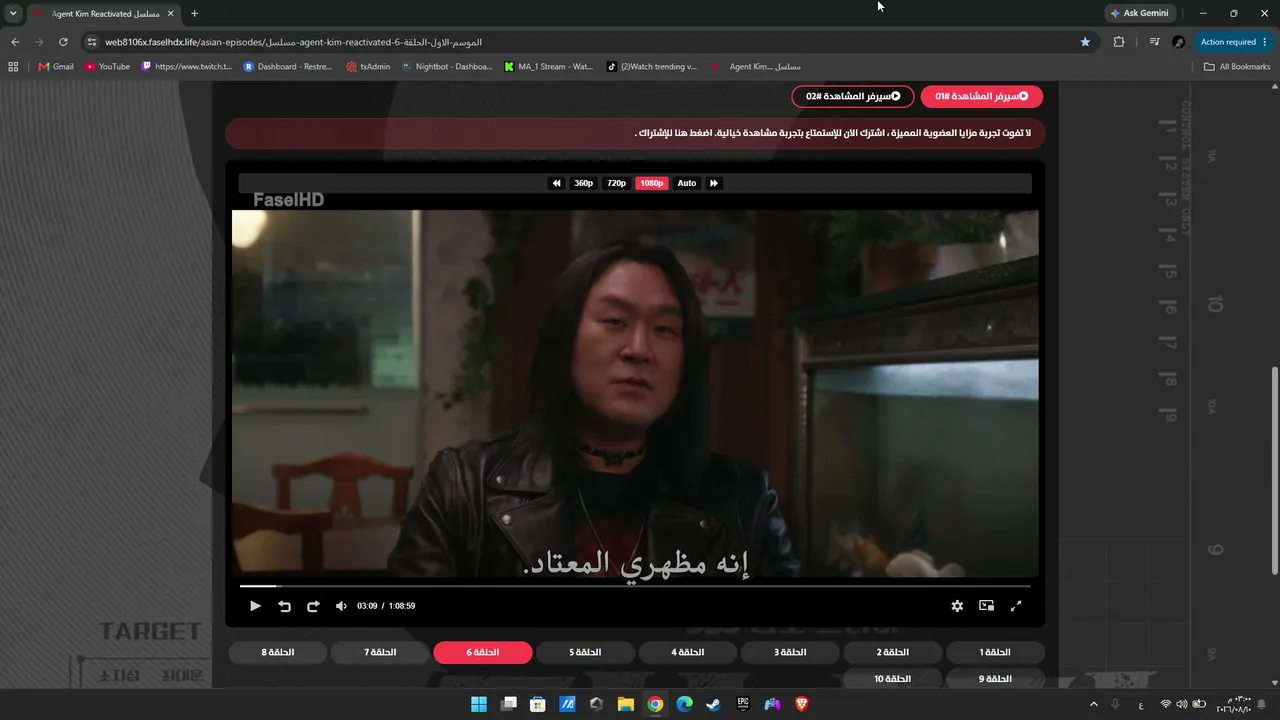Open the Nightbot - Dashboa... bookmark

(447, 67)
